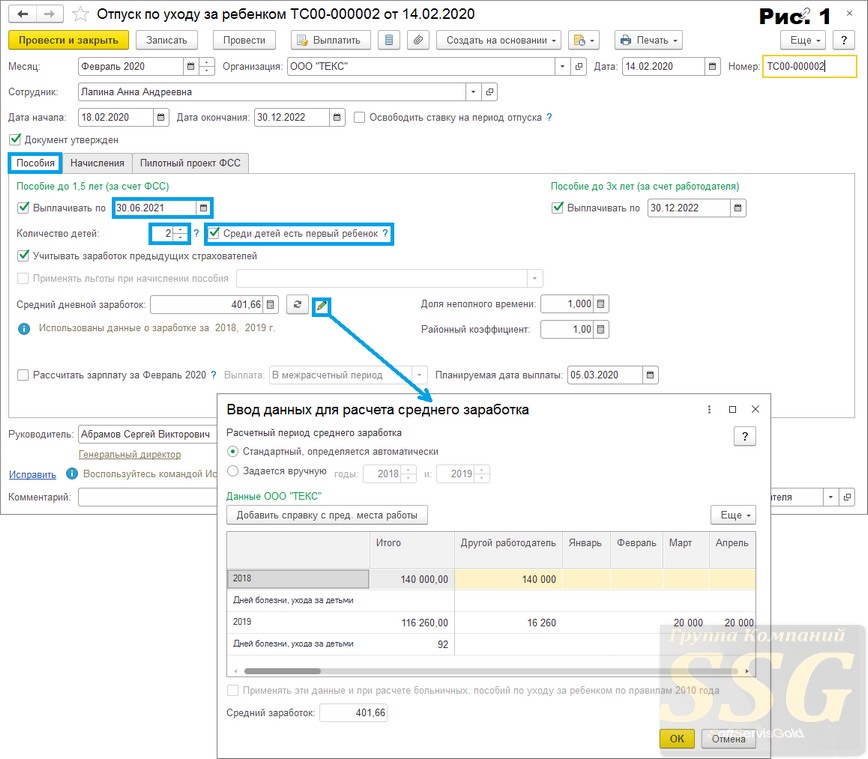Toggle Освободить ставку на период отпуска checkbox
The height and width of the screenshot is (759, 868).
click(x=359, y=117)
